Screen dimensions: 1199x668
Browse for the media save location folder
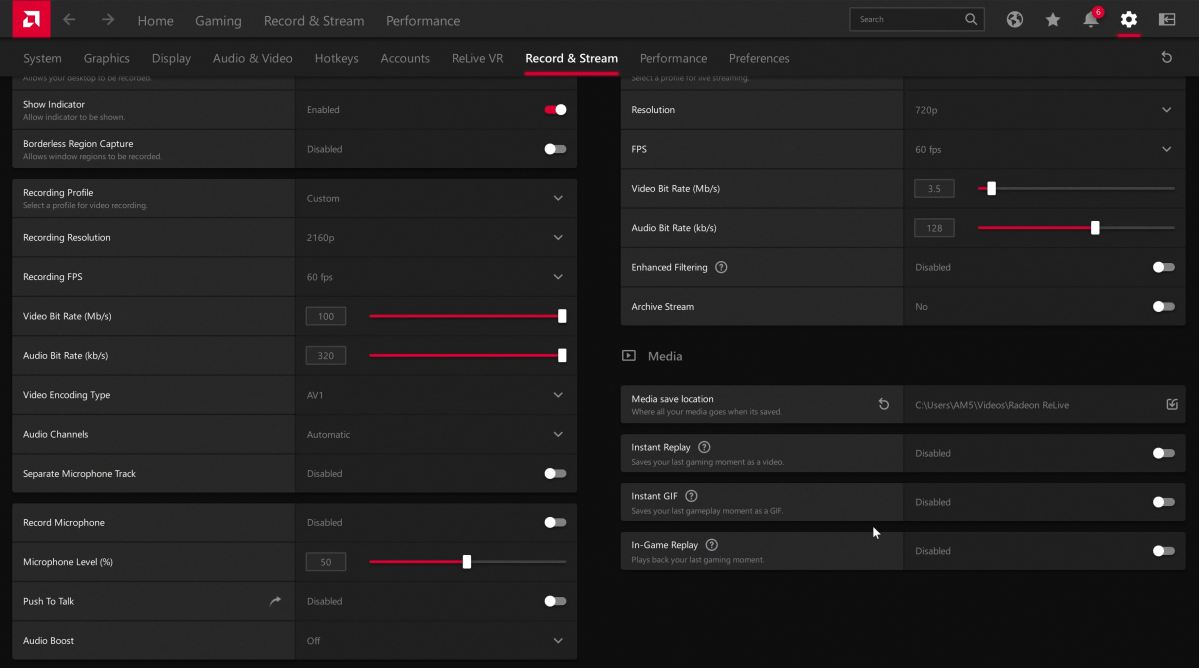1172,405
